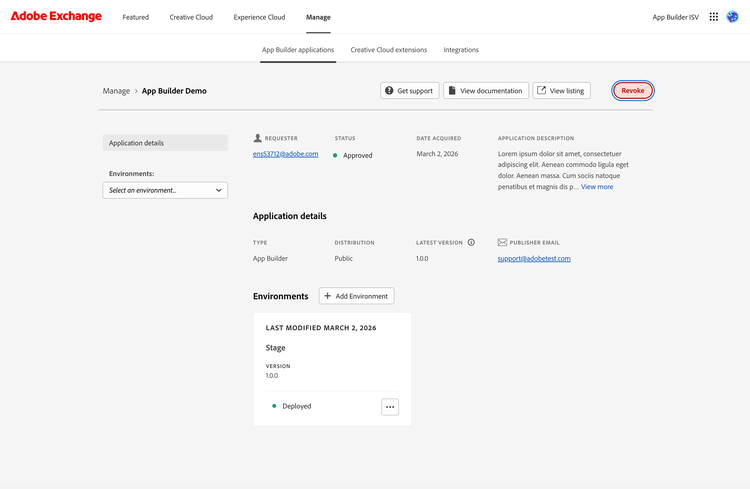Click the View documentation button
The image size is (750, 489).
coord(486,90)
